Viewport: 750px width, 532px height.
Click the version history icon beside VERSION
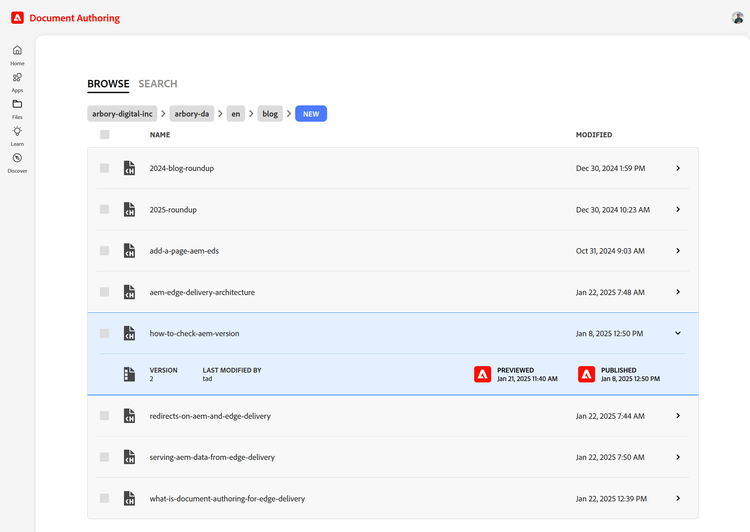pyautogui.click(x=129, y=374)
